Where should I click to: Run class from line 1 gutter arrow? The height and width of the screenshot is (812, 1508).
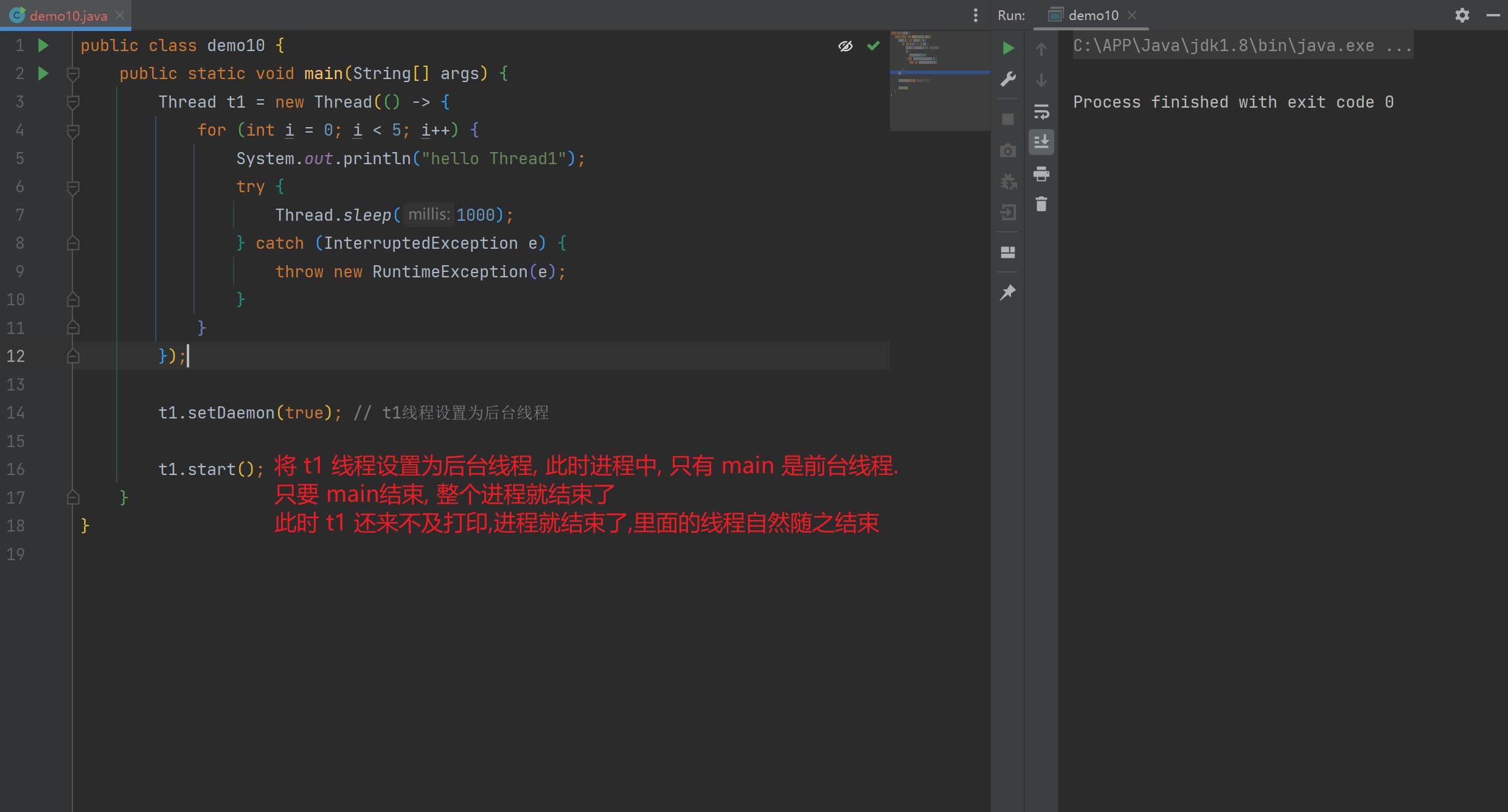click(x=43, y=46)
